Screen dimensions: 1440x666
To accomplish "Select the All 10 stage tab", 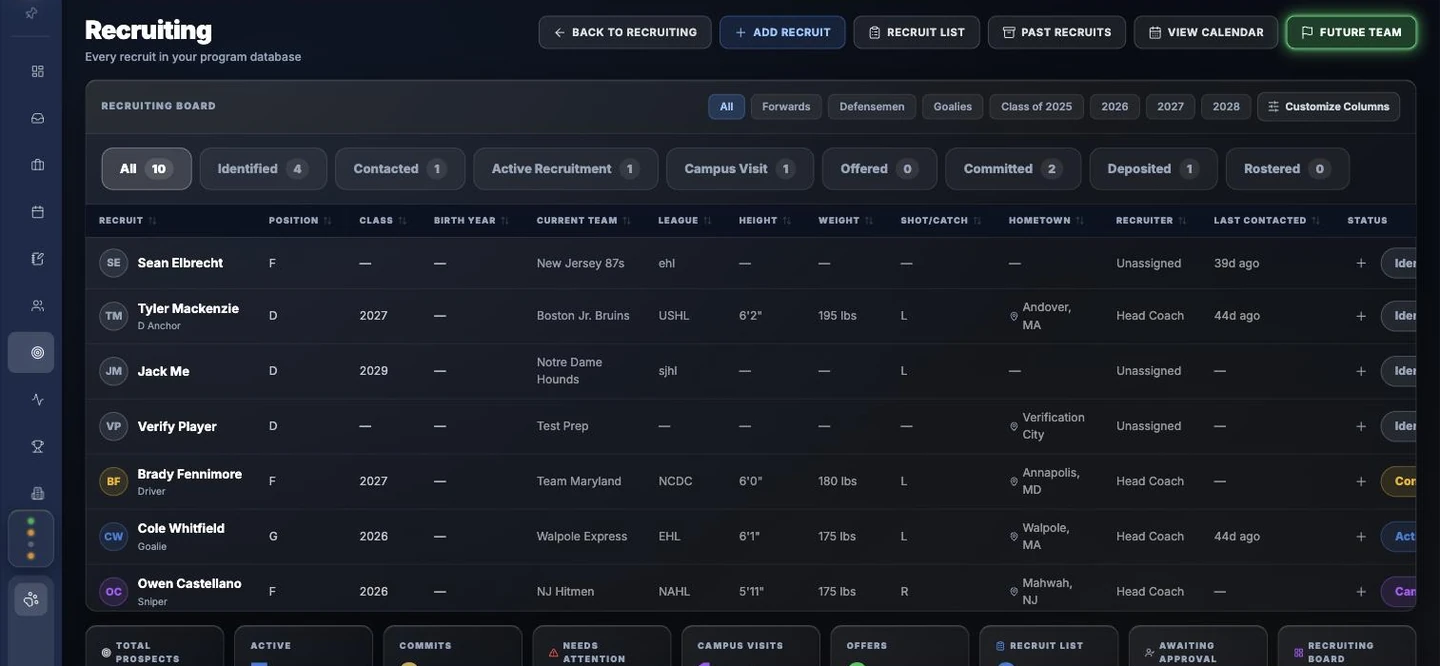I will (x=146, y=169).
